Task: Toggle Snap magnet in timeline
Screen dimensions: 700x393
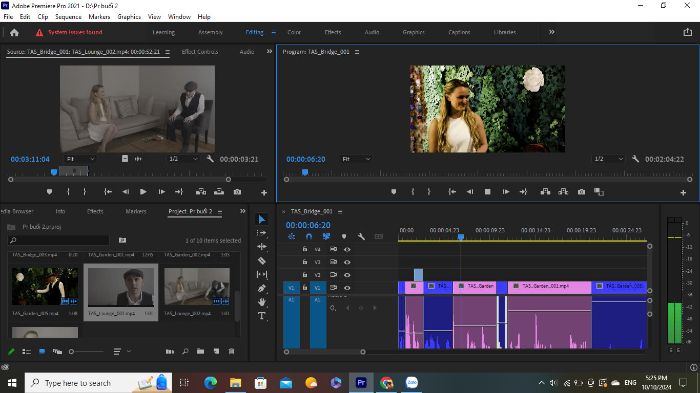Action: click(309, 236)
